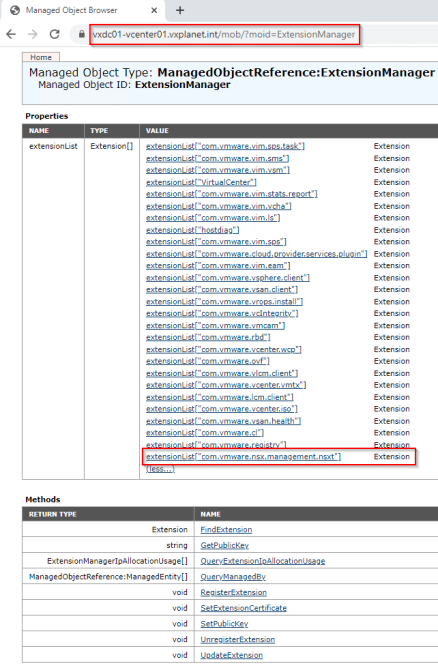This screenshot has width=438, height=666.
Task: Click the address bar URL
Action: pyautogui.click(x=224, y=34)
